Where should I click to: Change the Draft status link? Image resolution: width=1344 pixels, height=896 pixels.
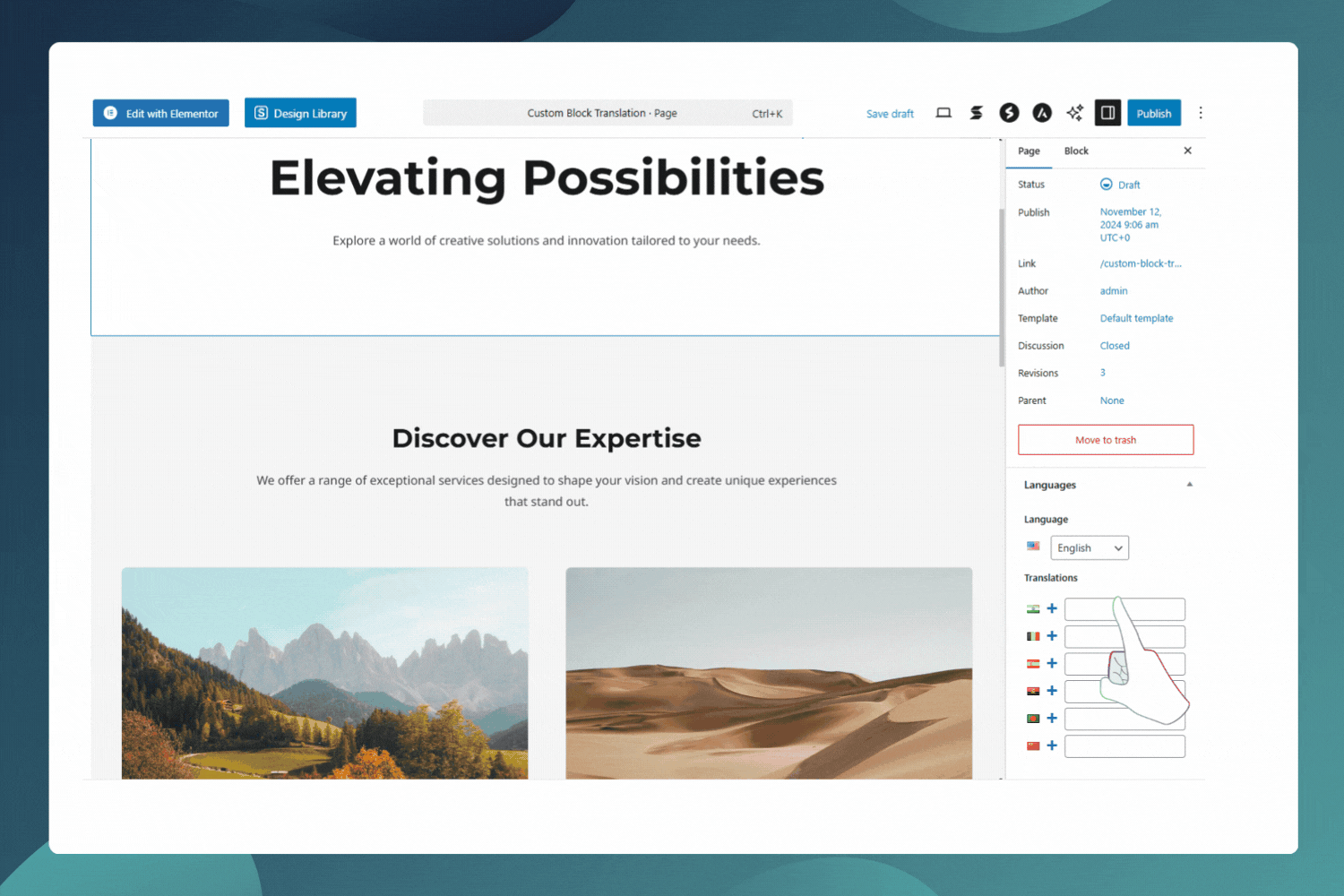point(1129,185)
